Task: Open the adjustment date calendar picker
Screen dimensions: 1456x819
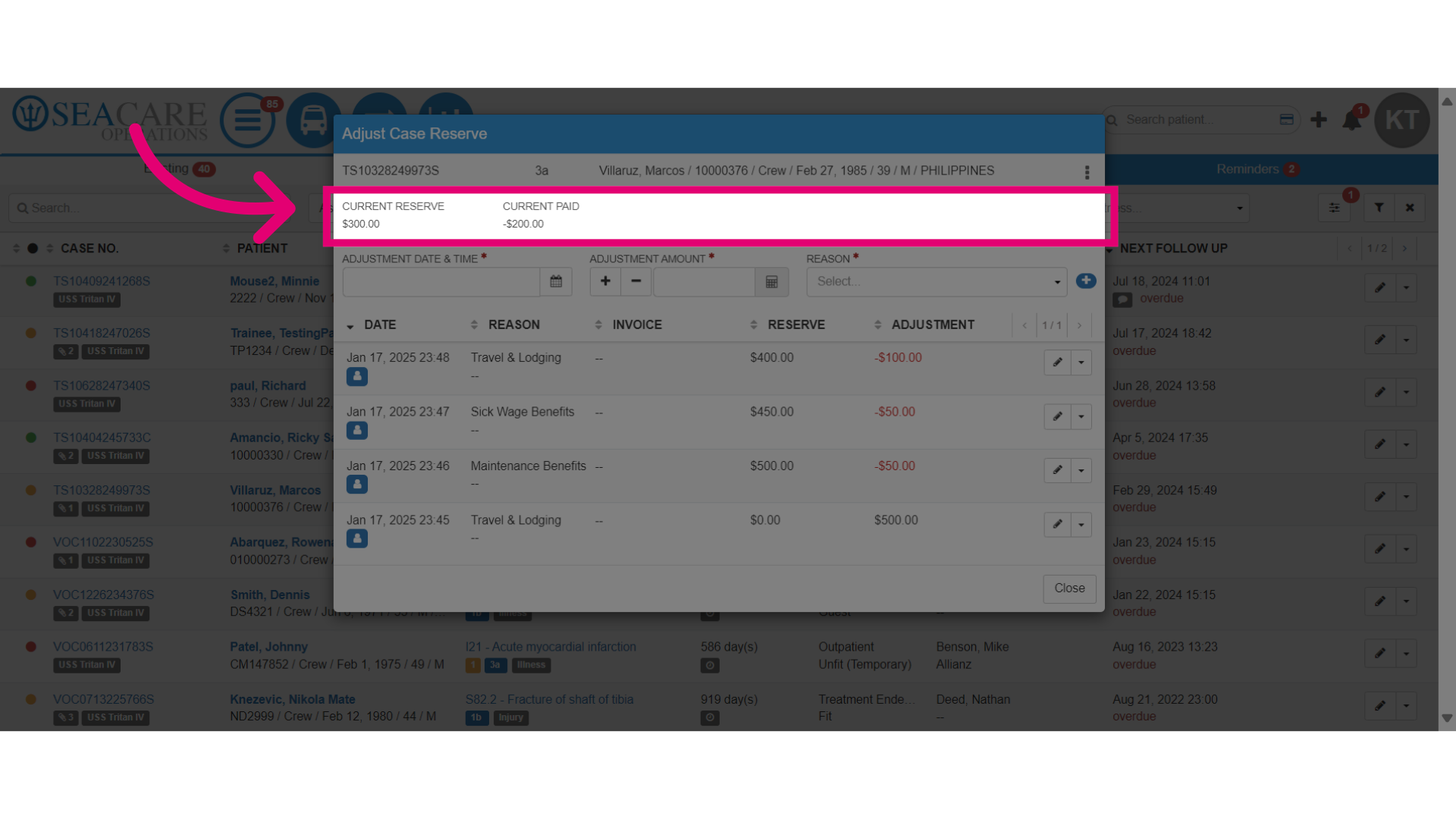Action: point(556,281)
